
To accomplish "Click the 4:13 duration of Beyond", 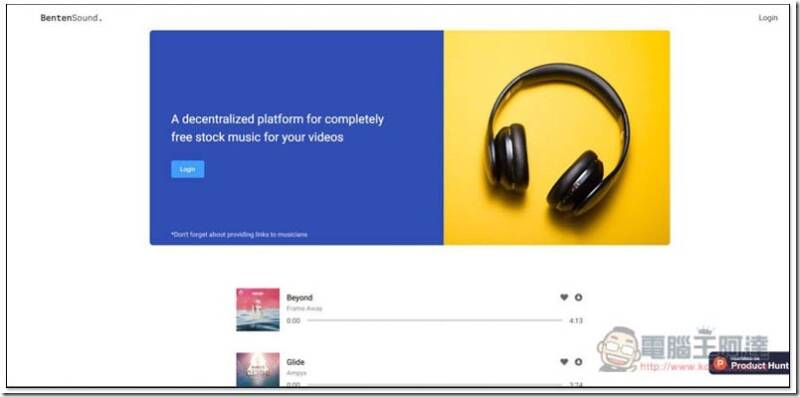I will [576, 321].
